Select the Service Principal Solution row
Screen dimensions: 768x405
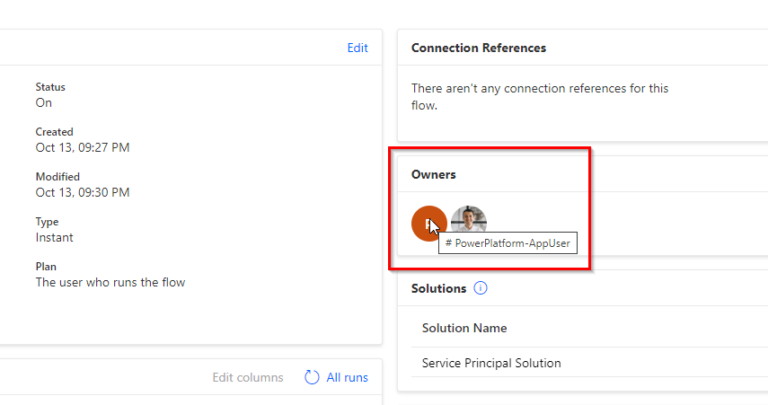tap(491, 363)
